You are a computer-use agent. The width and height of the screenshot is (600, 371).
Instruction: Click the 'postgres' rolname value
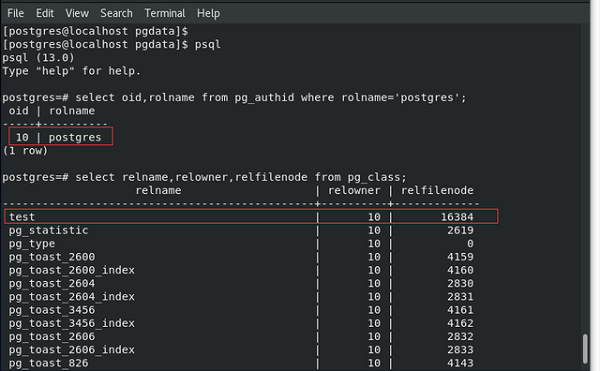pyautogui.click(x=75, y=137)
